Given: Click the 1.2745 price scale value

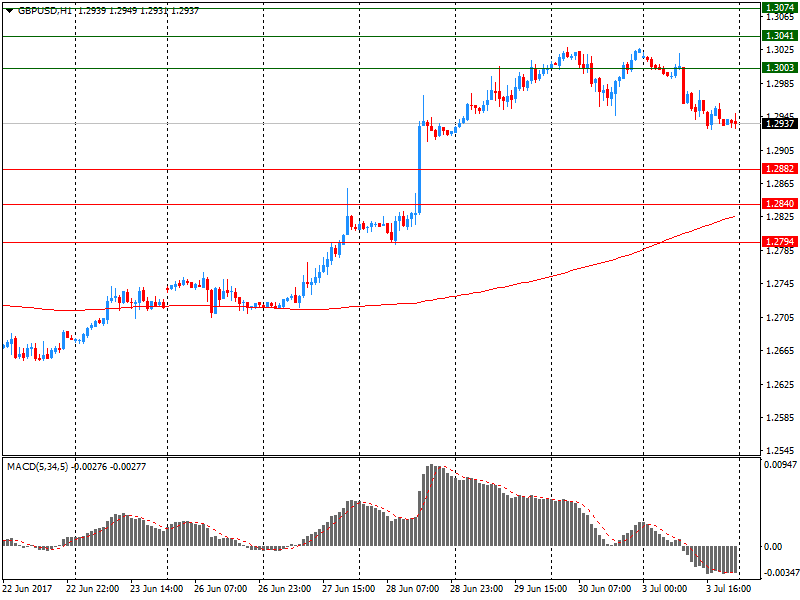Looking at the screenshot, I should (x=781, y=284).
